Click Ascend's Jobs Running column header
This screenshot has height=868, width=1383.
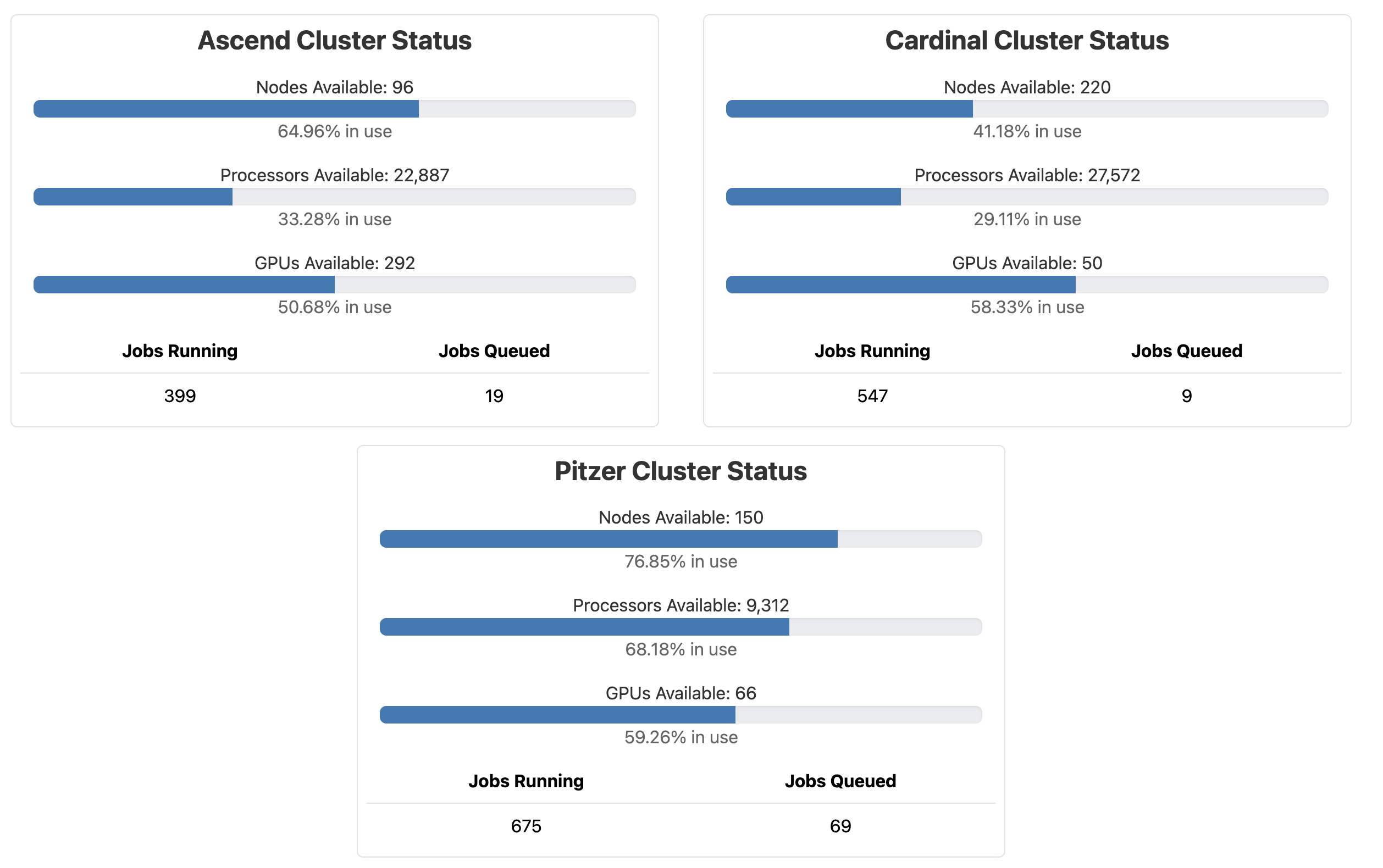180,350
